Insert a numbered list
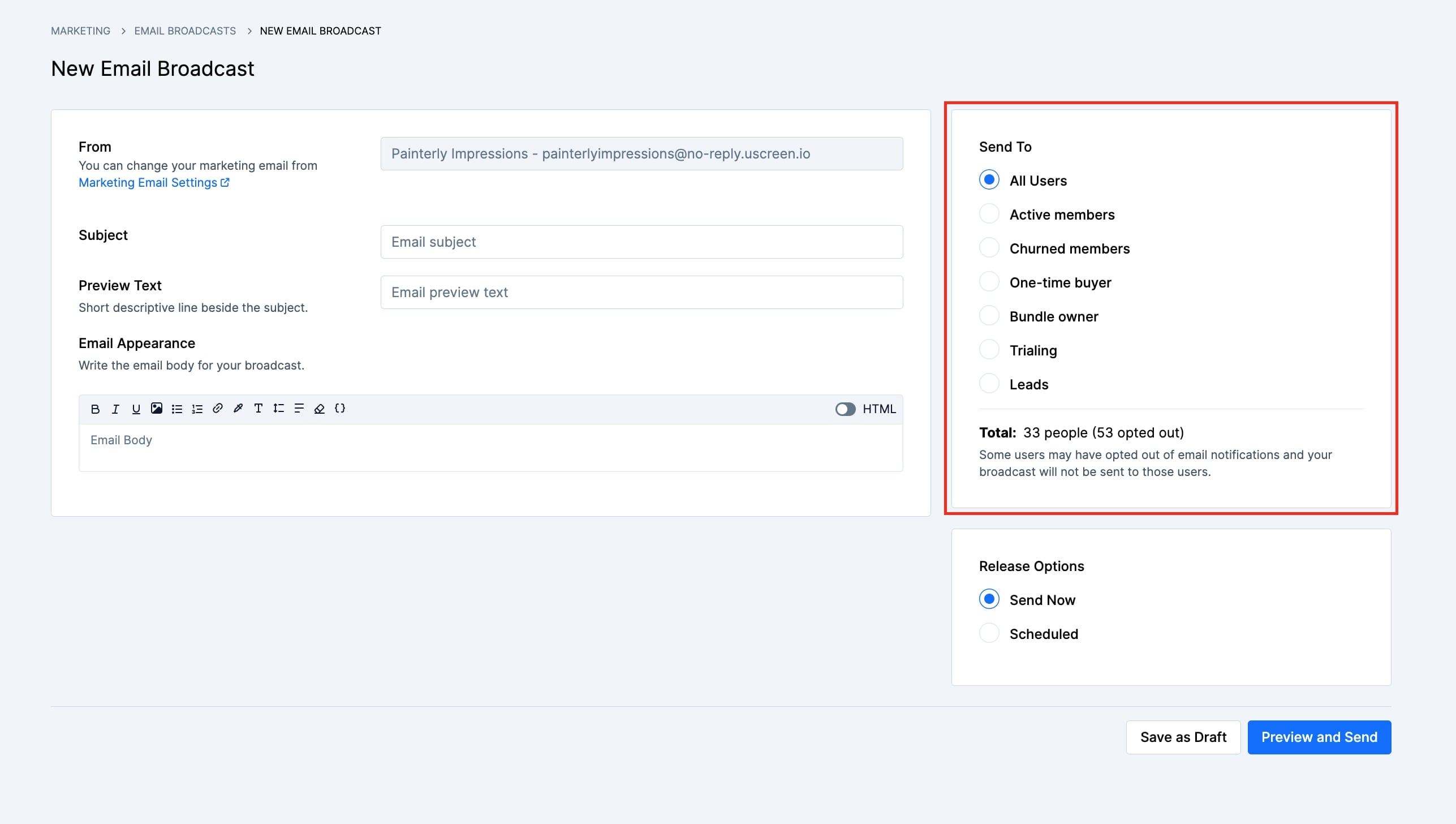Screen dimensions: 1456x824 197,409
